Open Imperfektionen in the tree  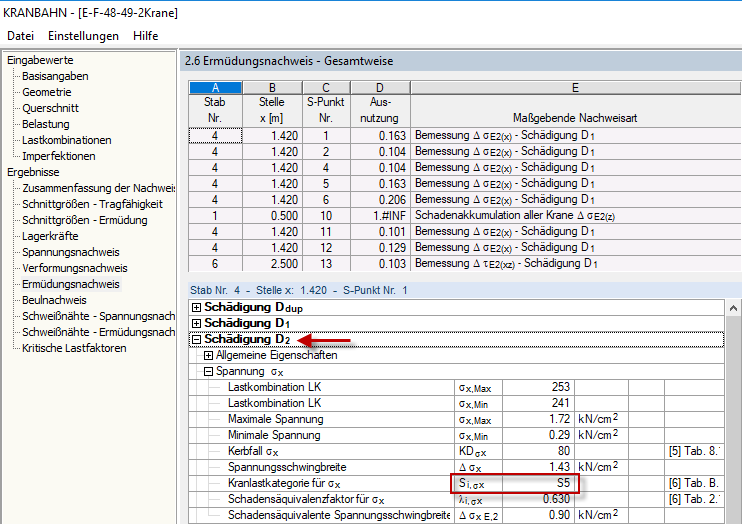point(59,156)
